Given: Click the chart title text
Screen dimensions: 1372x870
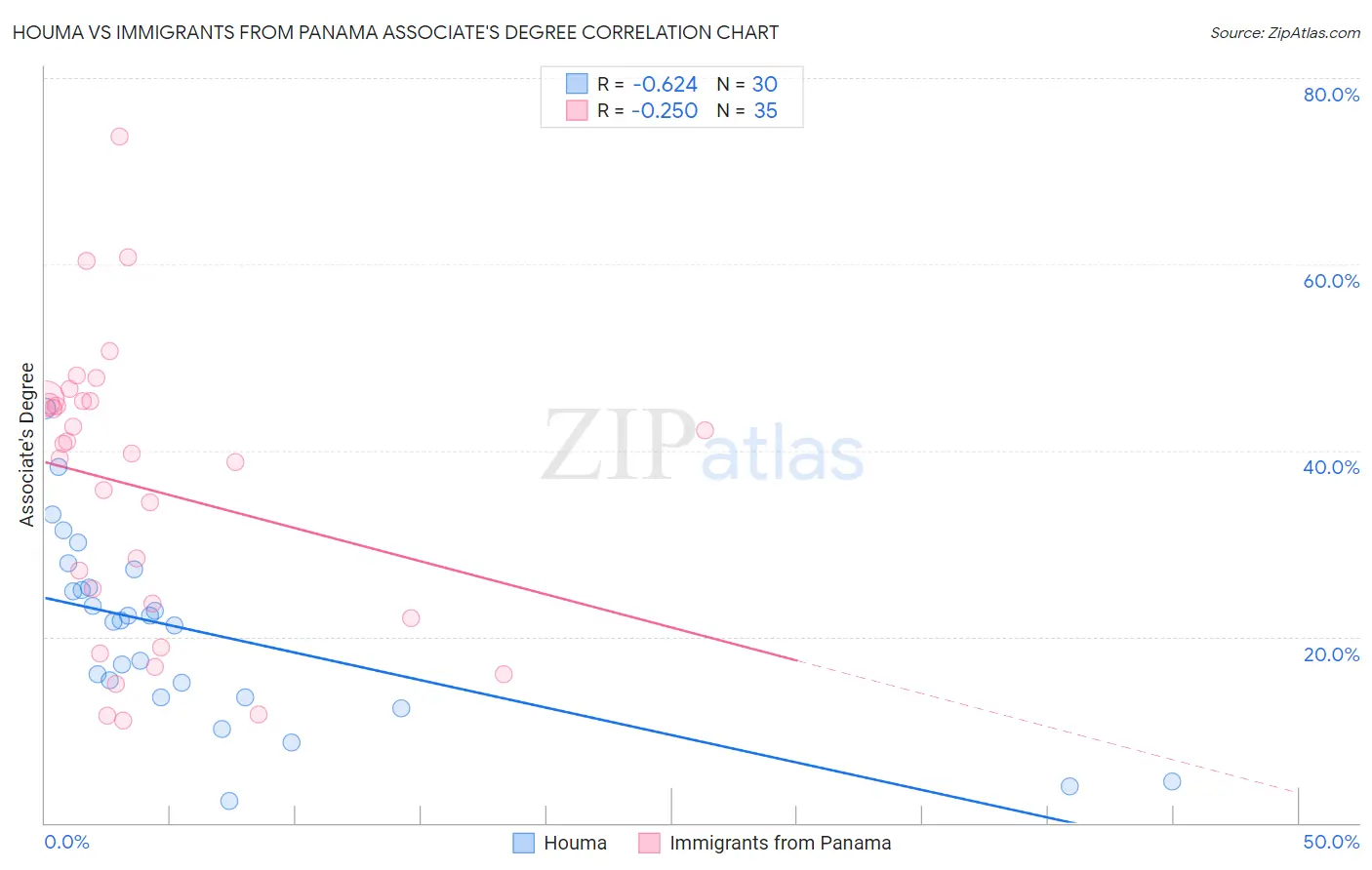Looking at the screenshot, I should (395, 32).
